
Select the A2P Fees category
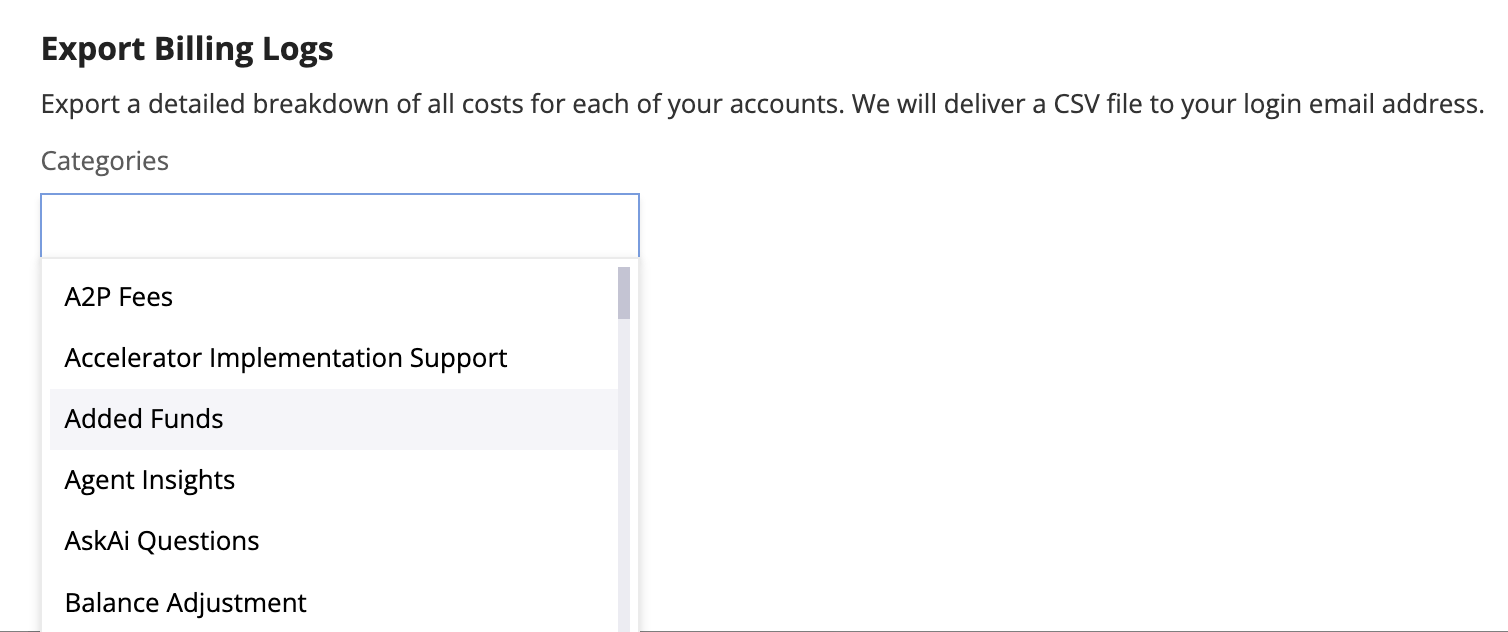click(x=119, y=297)
